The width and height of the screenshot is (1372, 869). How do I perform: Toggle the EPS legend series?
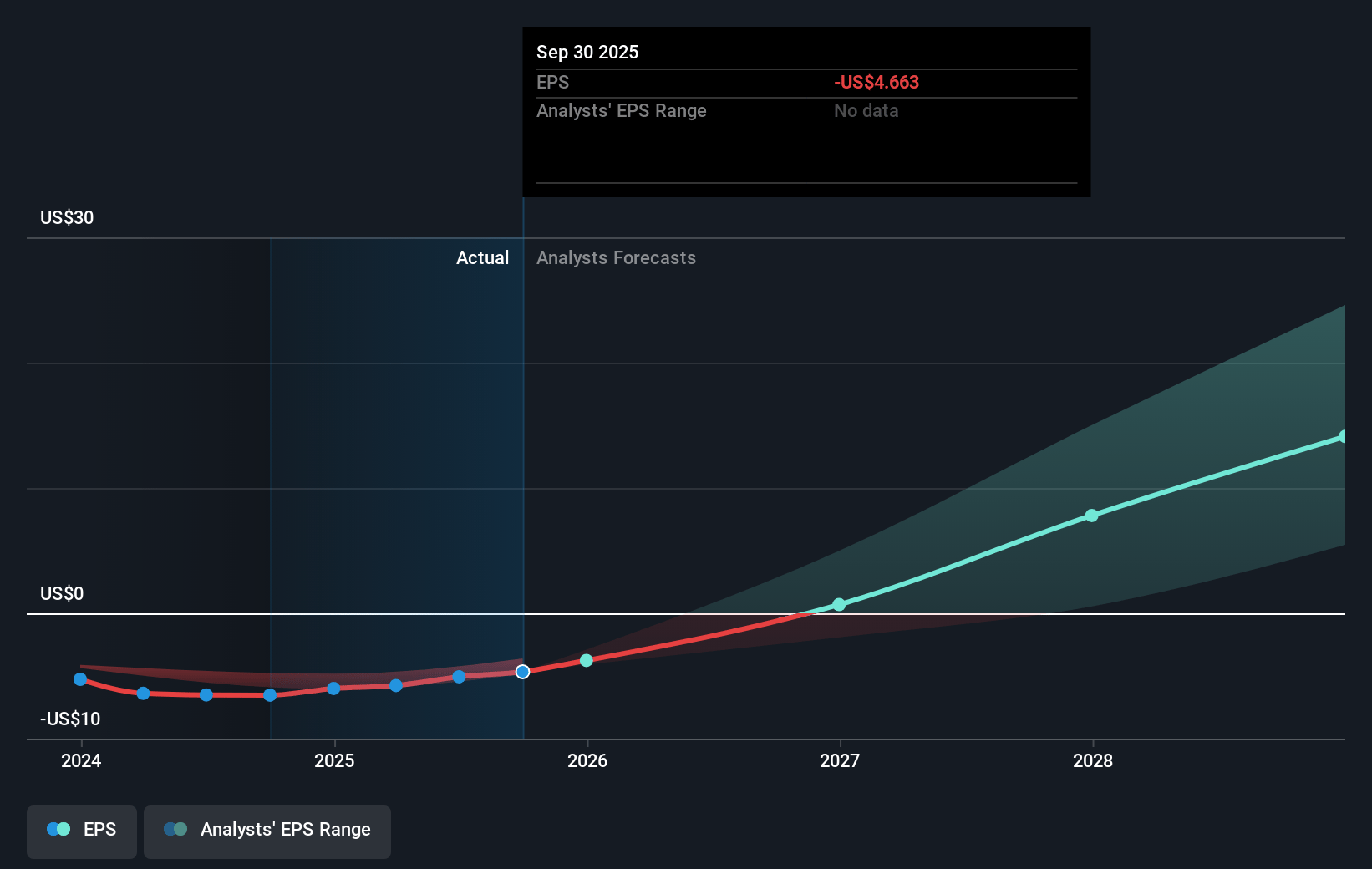click(82, 831)
